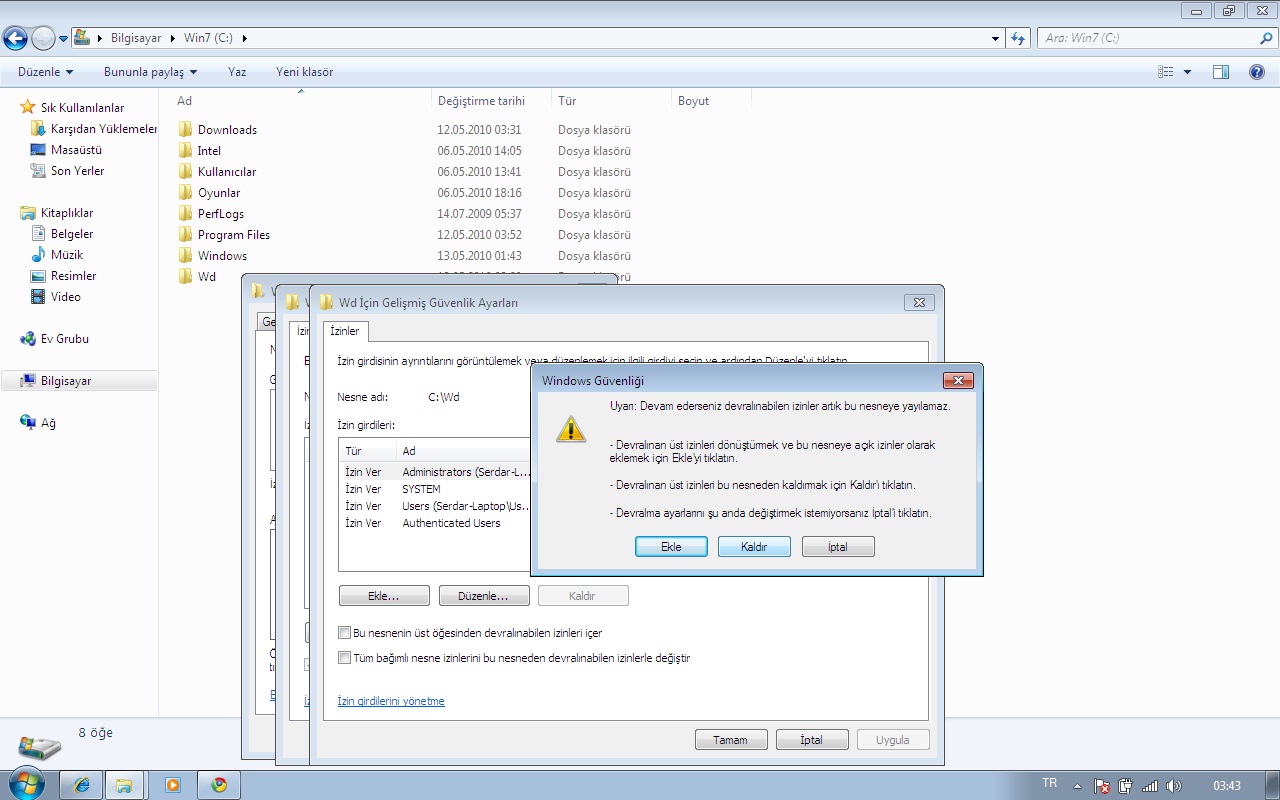Click the Yaz toolbar button
The image size is (1280, 800).
point(237,72)
